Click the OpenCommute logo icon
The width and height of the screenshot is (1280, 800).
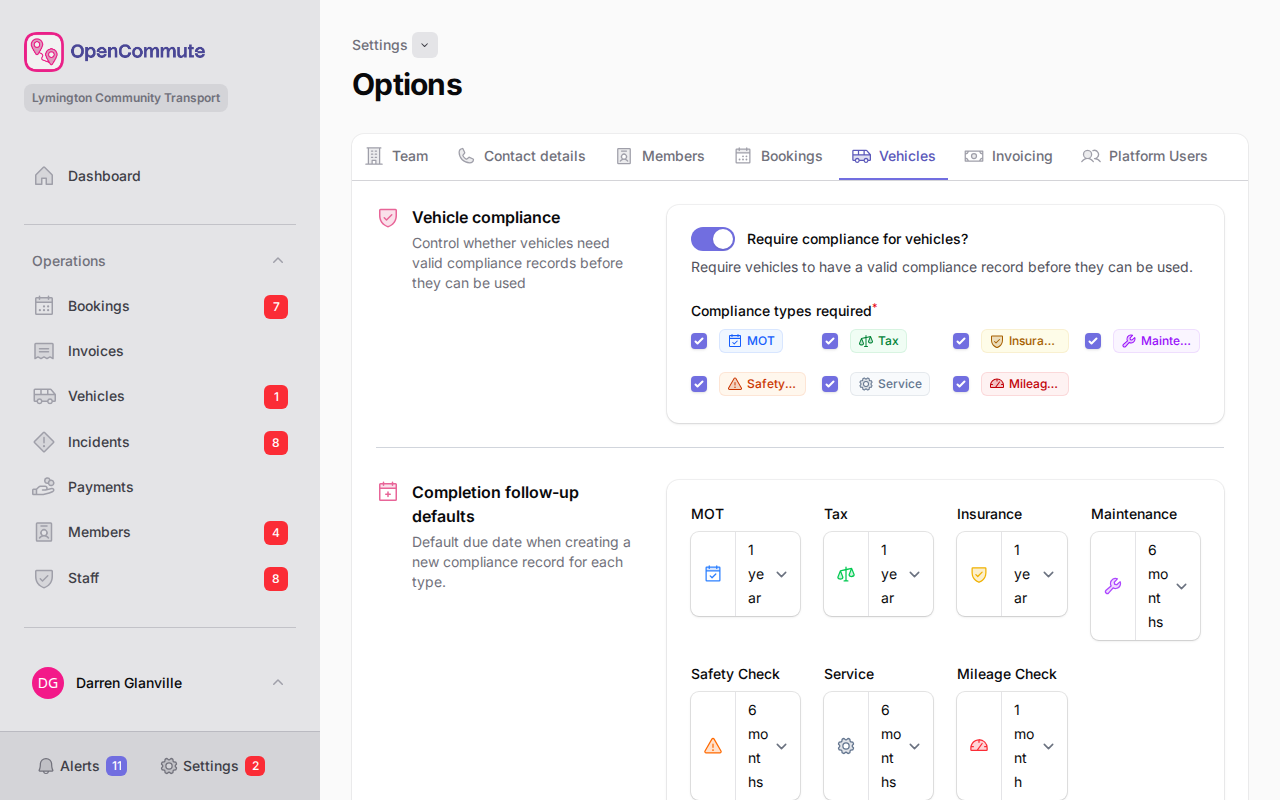click(x=44, y=52)
